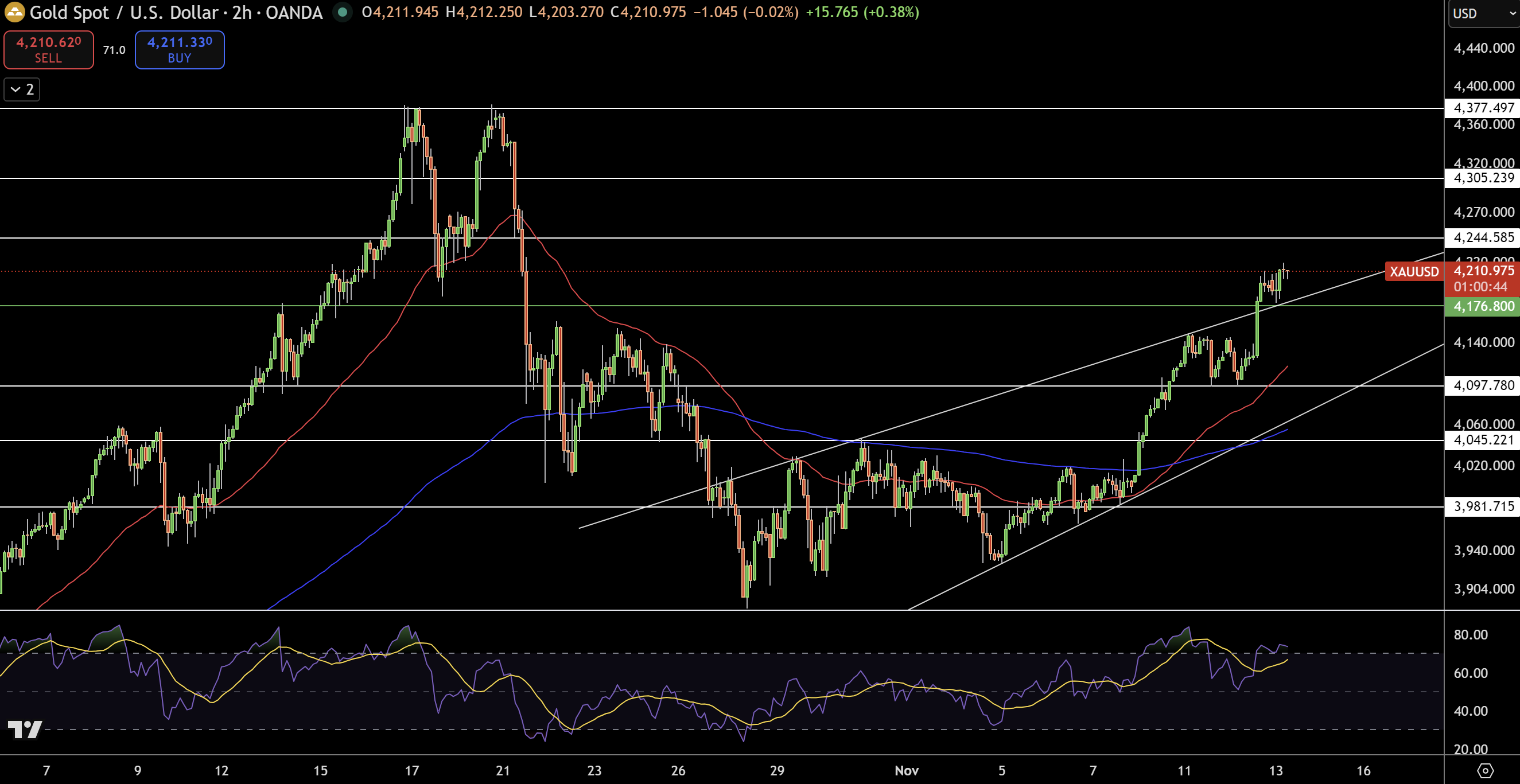Click the +0.38% change value

892,13
